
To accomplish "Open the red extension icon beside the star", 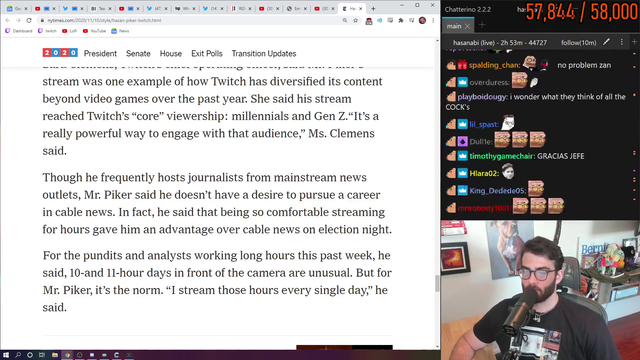I will 369,20.
